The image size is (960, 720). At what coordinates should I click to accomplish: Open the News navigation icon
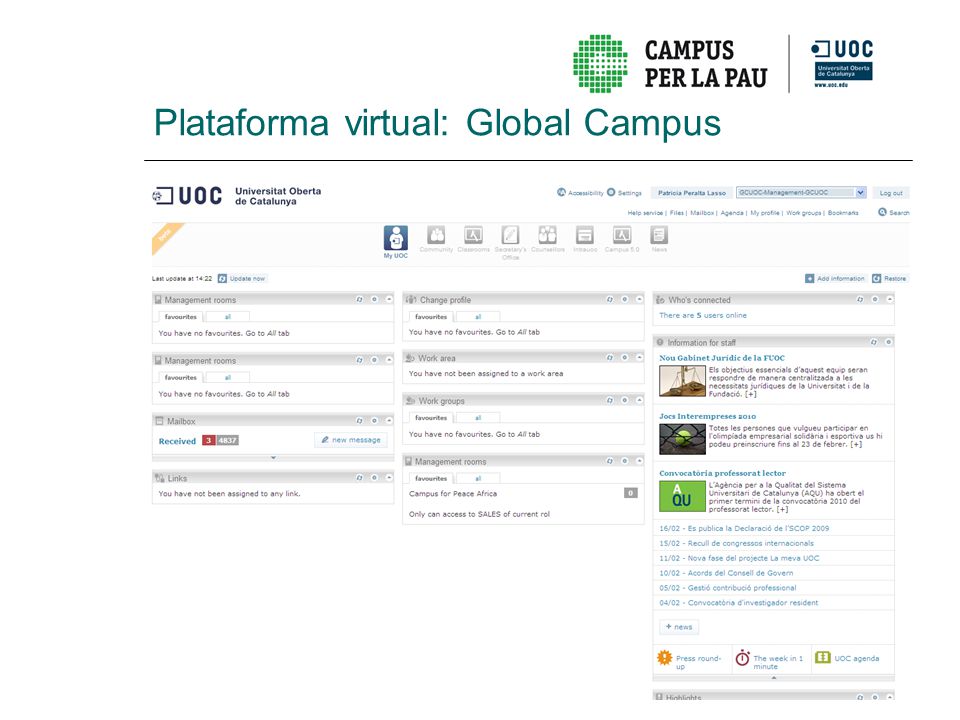point(659,235)
